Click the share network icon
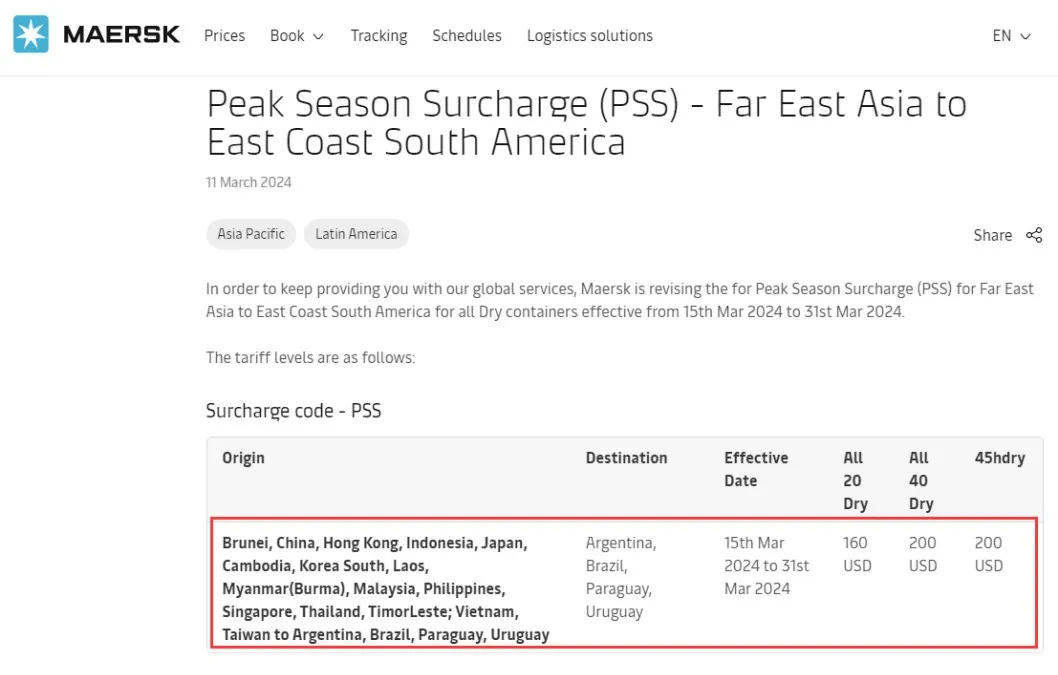The image size is (1058, 675). point(1034,235)
